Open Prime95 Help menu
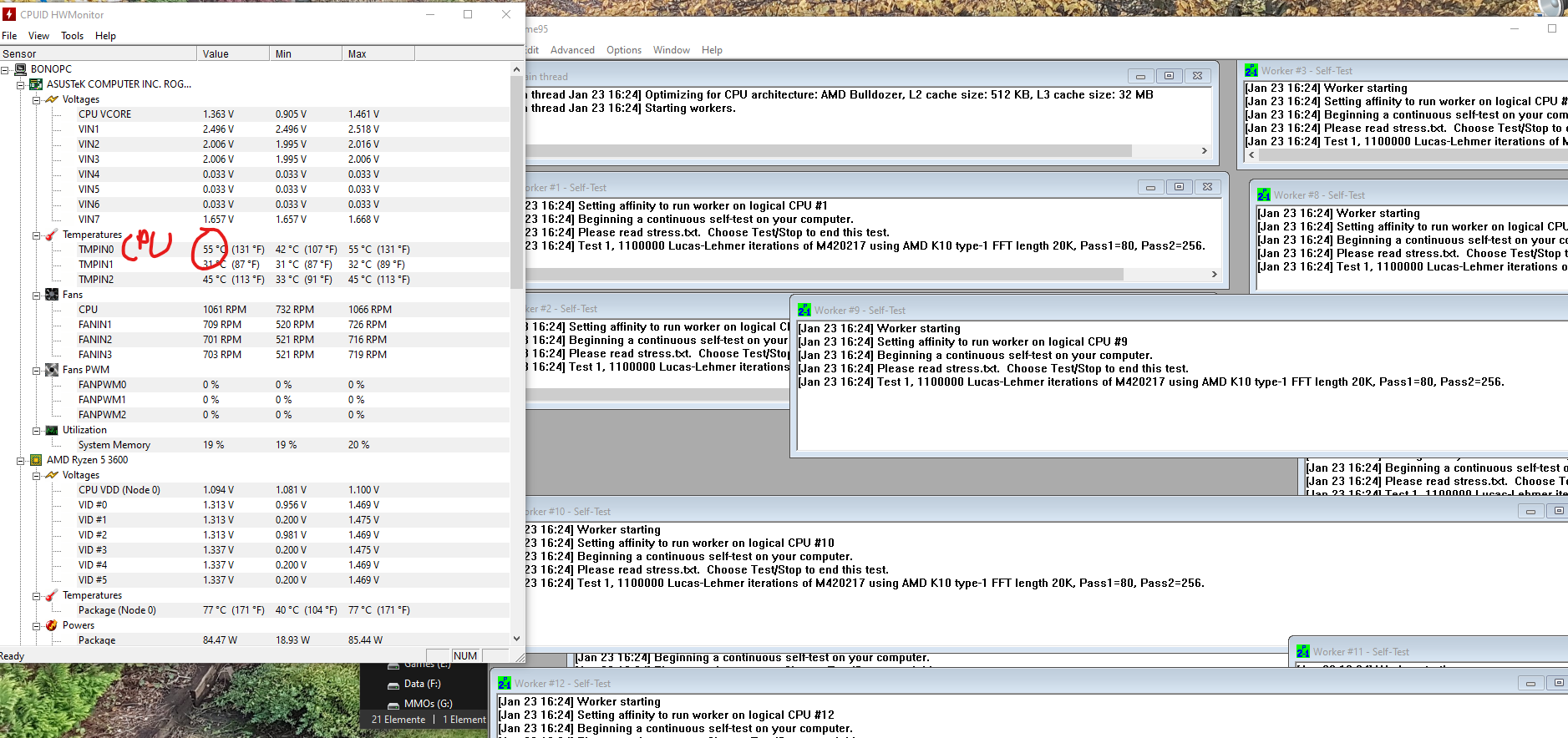Screen dimensions: 1568x738 [x=712, y=50]
